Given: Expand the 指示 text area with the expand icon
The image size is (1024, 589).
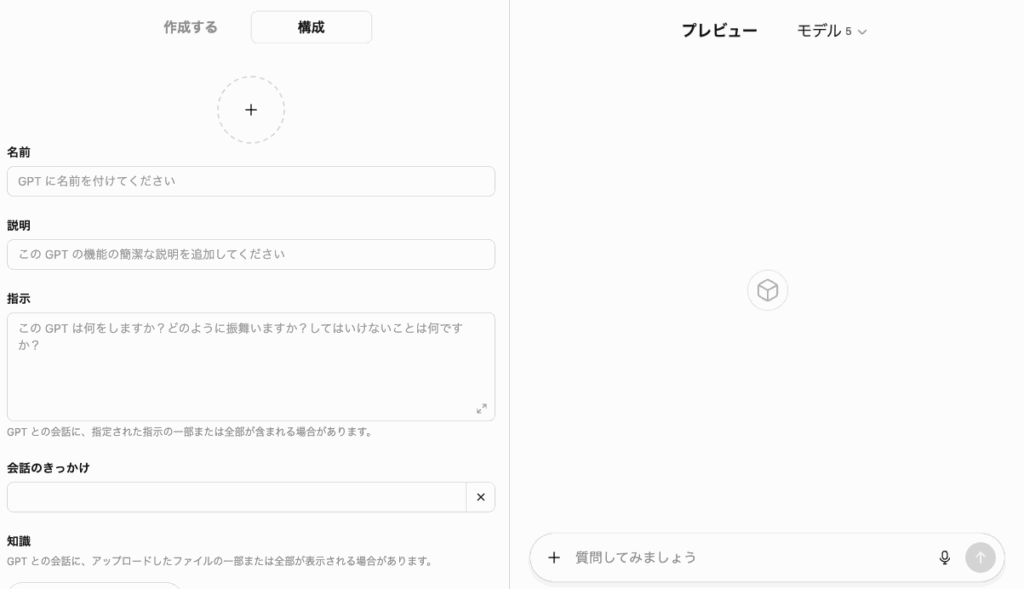Looking at the screenshot, I should pos(481,408).
